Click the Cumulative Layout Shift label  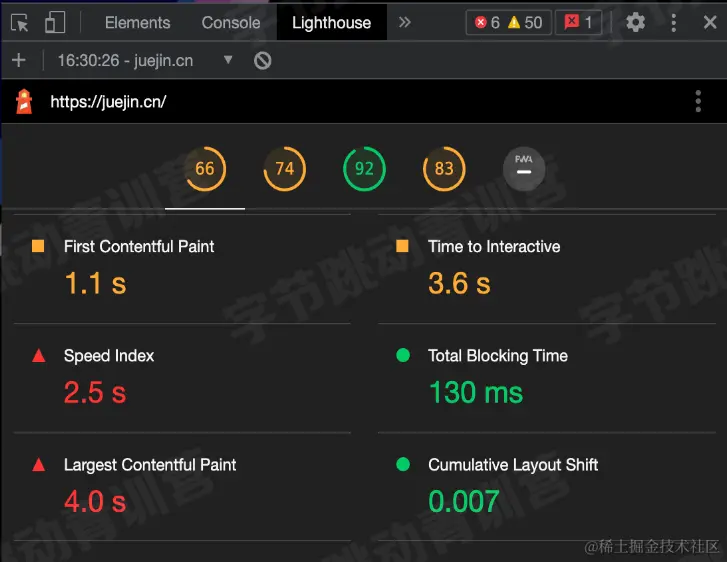click(513, 465)
